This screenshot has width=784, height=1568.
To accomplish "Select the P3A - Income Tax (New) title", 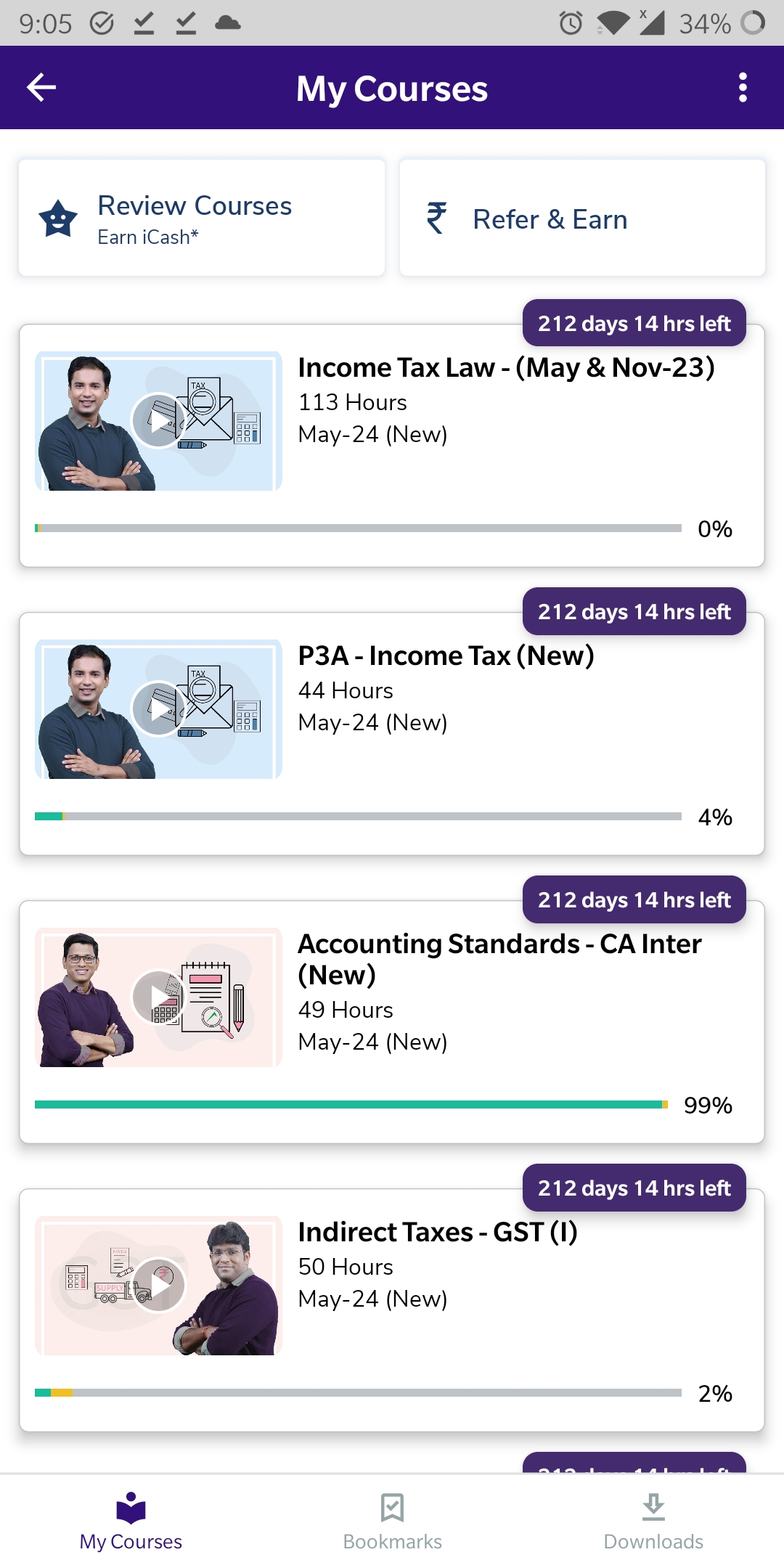I will 446,656.
